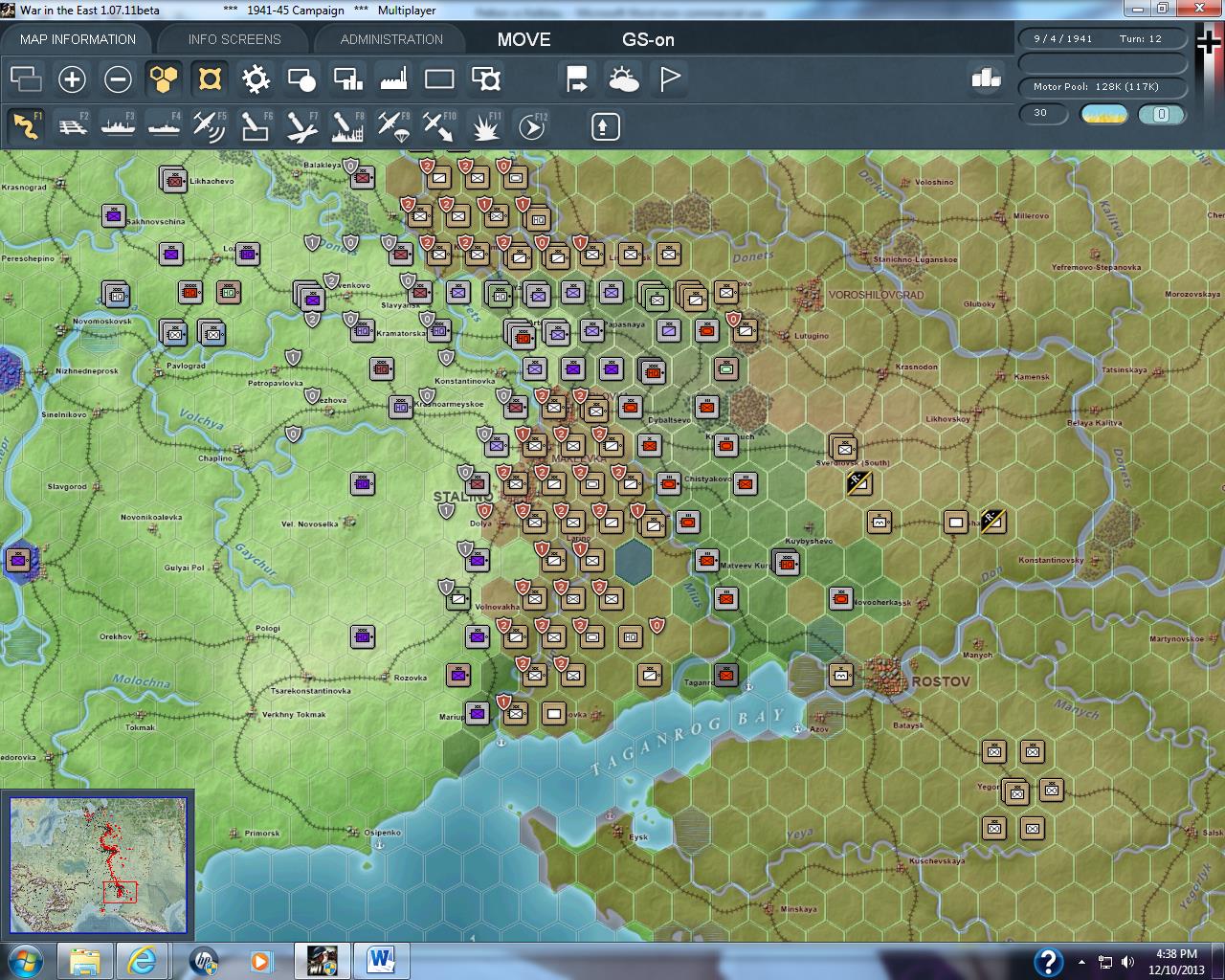Select the F10 air transfer icon

439,126
